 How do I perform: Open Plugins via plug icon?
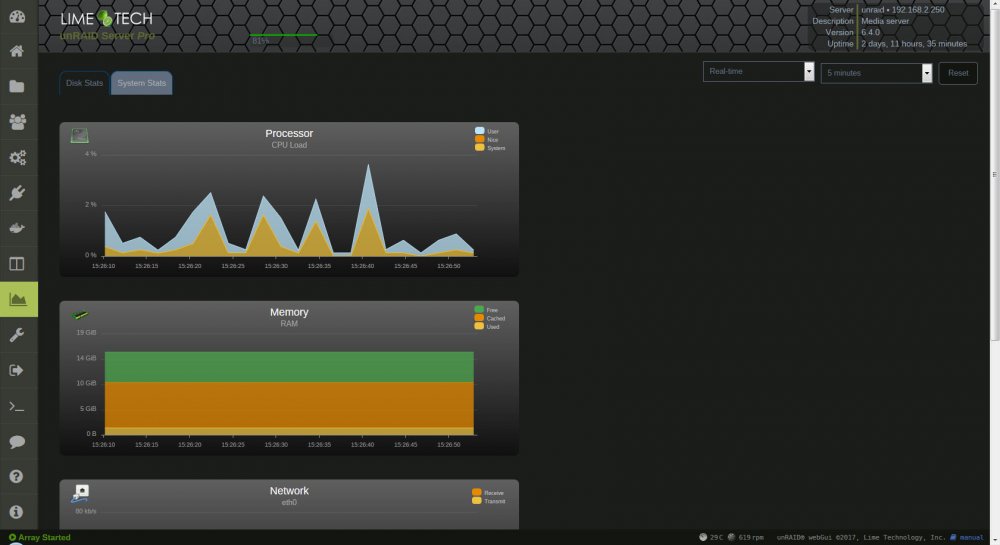click(x=17, y=193)
